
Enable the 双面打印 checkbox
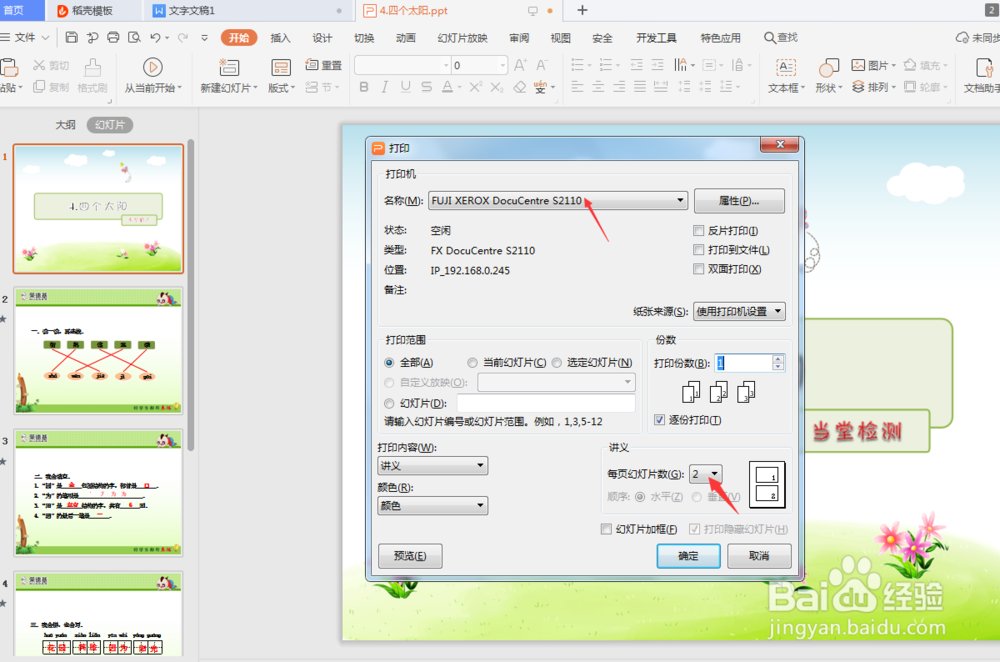point(698,270)
